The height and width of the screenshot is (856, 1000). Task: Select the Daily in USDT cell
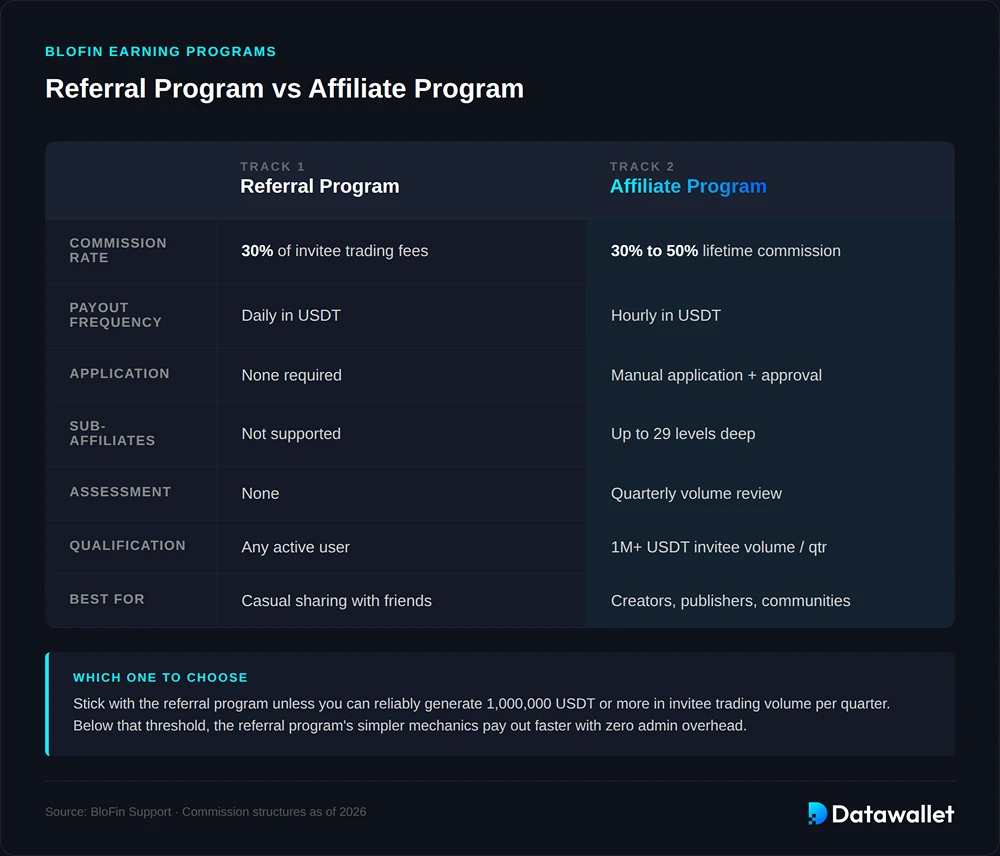[x=290, y=315]
